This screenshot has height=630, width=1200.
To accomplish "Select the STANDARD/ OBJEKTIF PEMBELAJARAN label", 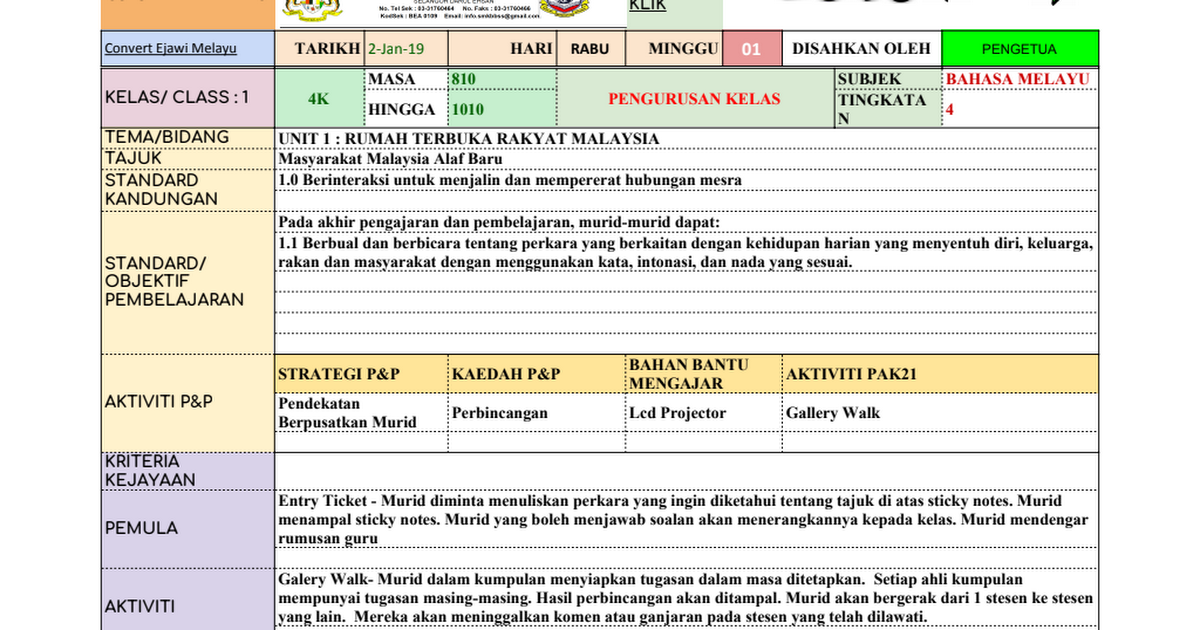I will (188, 282).
